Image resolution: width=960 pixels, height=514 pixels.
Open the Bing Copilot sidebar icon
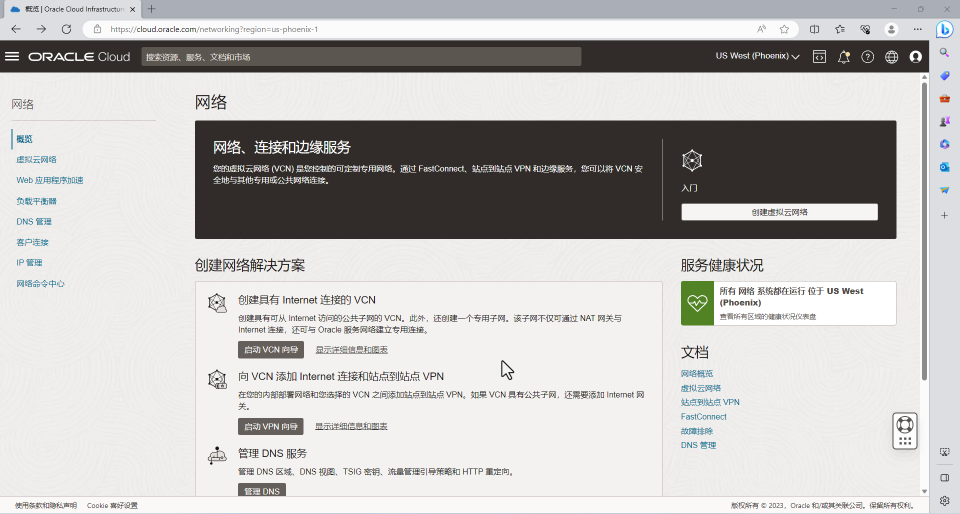(945, 29)
